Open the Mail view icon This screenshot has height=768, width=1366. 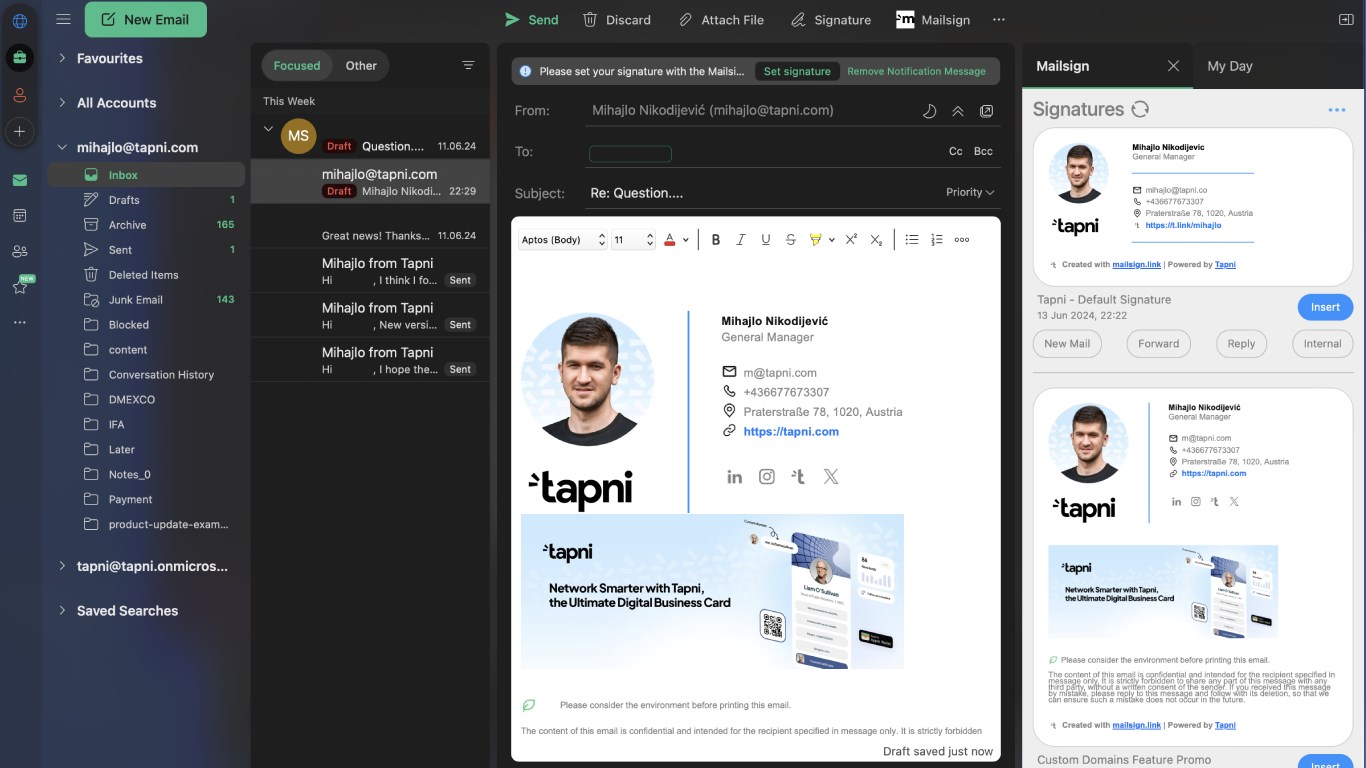[20, 180]
